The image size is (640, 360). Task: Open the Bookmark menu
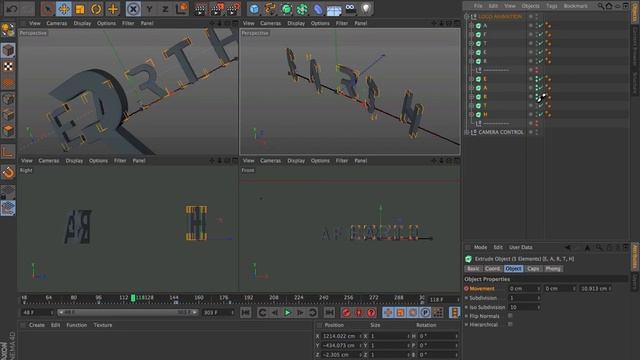click(576, 6)
